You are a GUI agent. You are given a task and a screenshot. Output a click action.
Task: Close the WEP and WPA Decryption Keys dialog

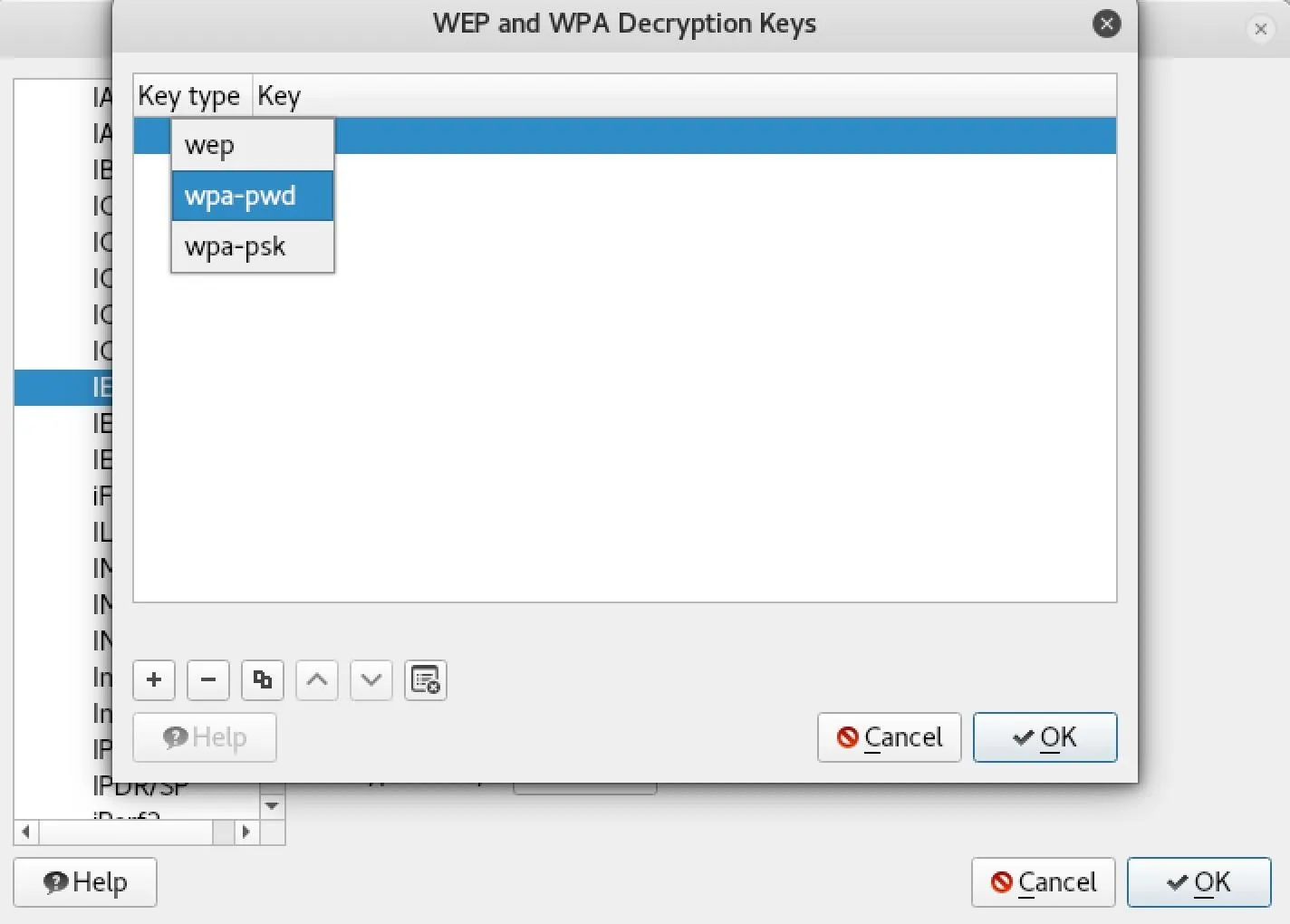click(1106, 24)
